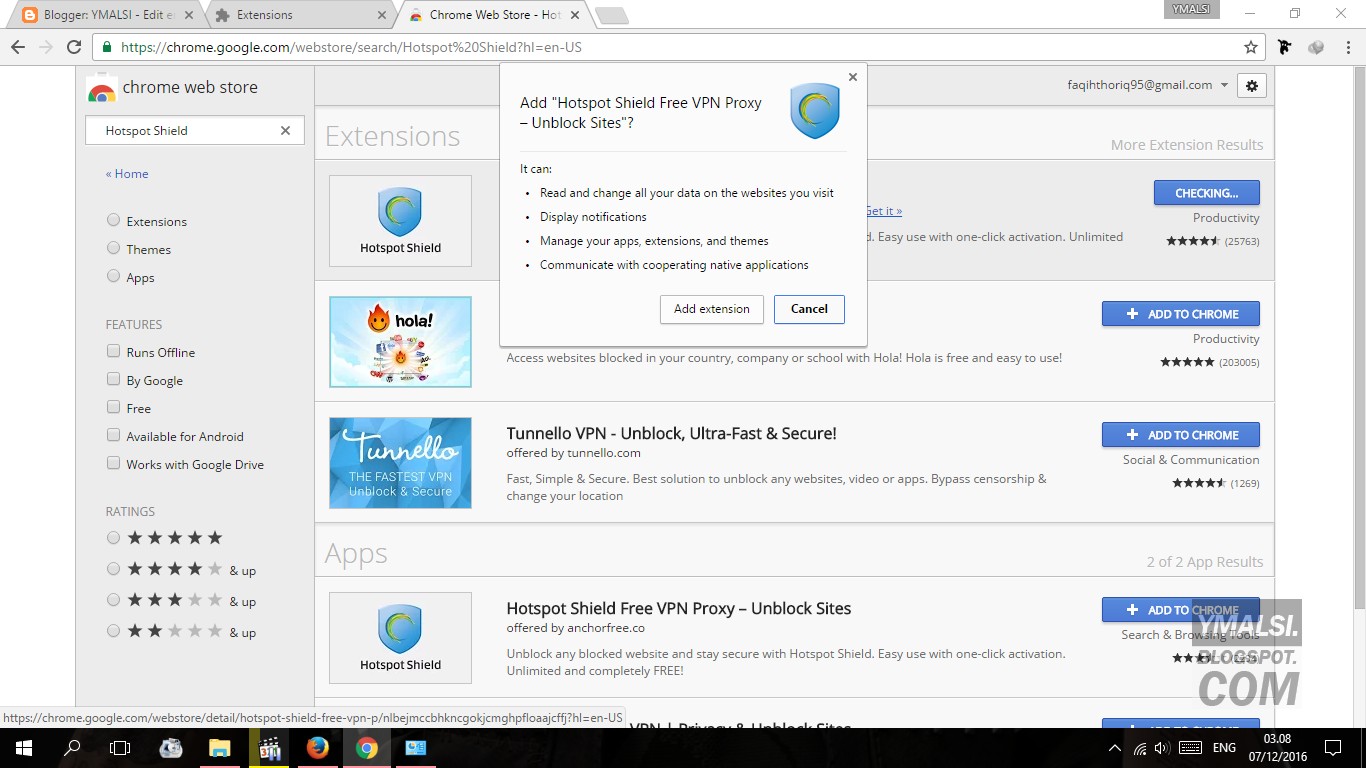Click the ENG language indicator
This screenshot has height=768, width=1366.
[1225, 748]
